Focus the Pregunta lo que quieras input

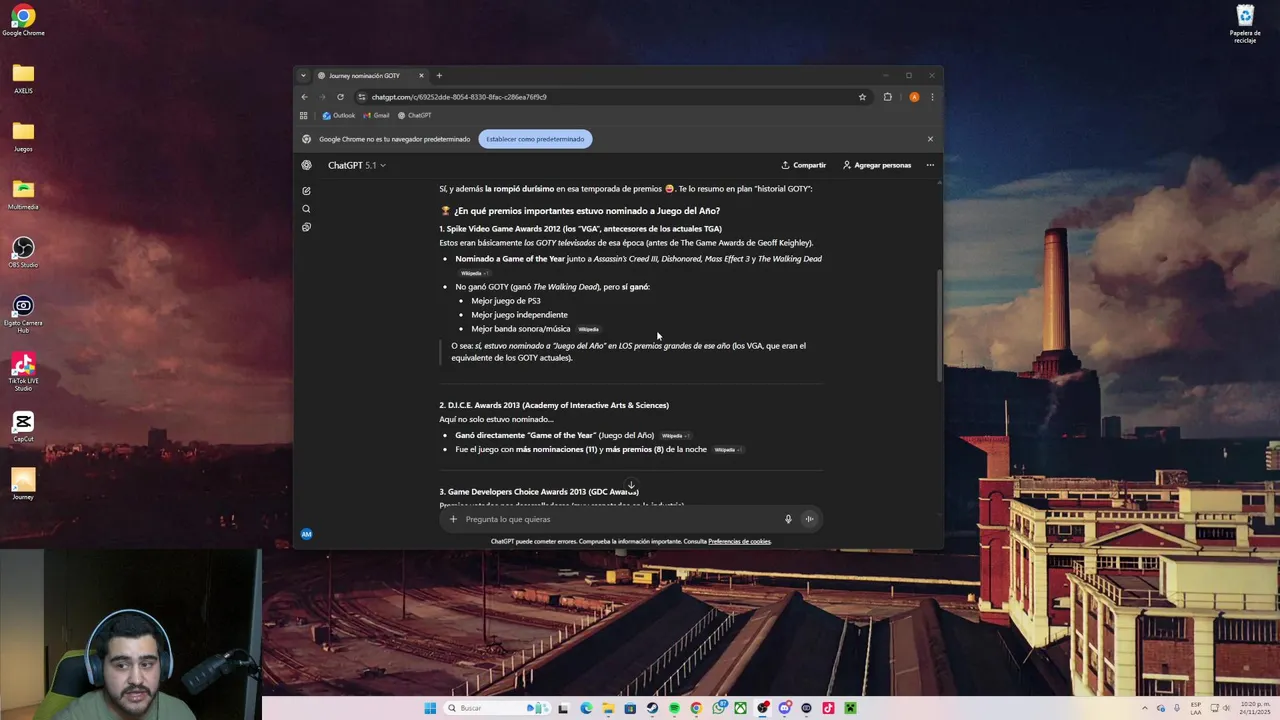[x=620, y=519]
